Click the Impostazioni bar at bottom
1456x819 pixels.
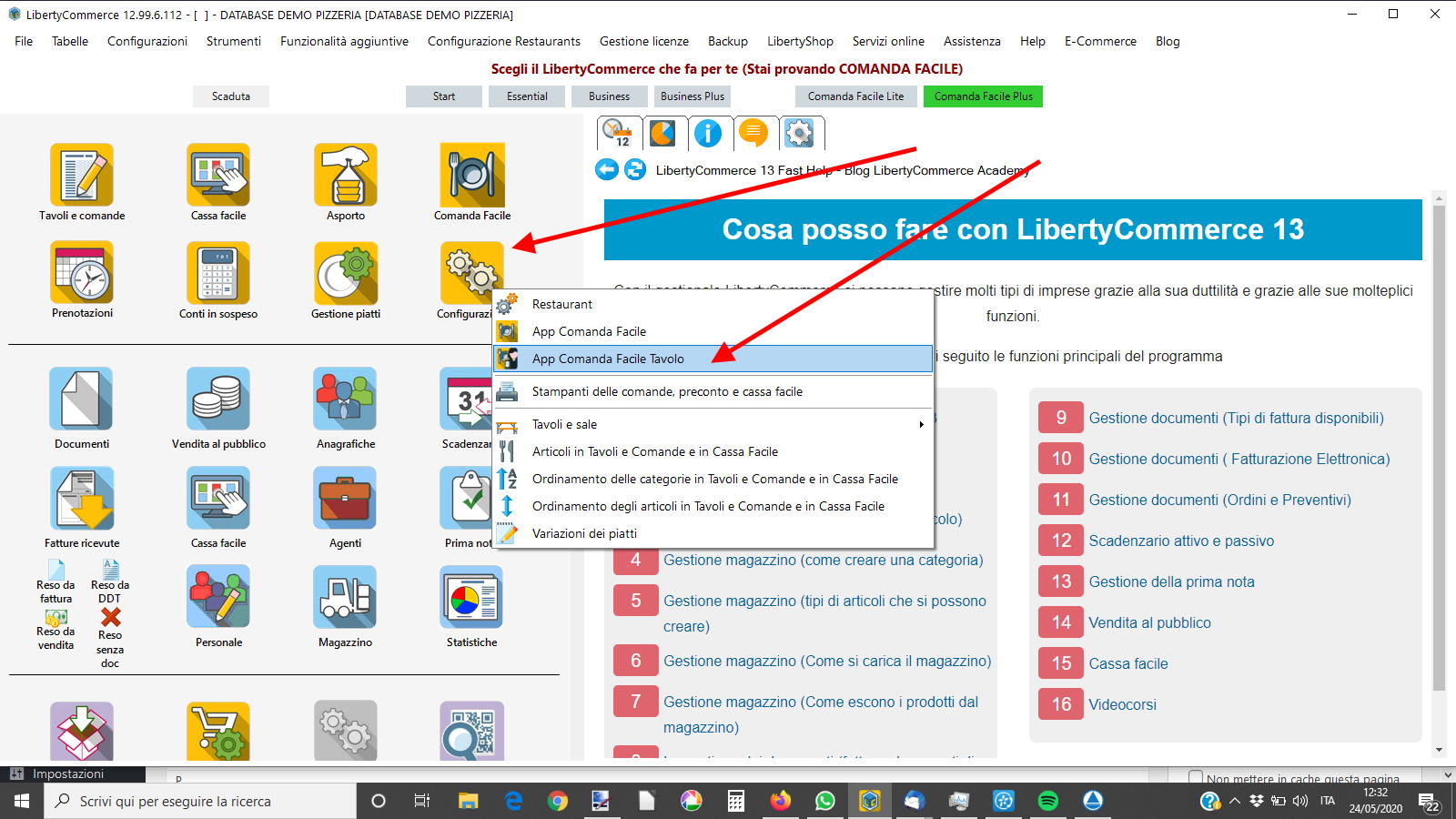[73, 773]
